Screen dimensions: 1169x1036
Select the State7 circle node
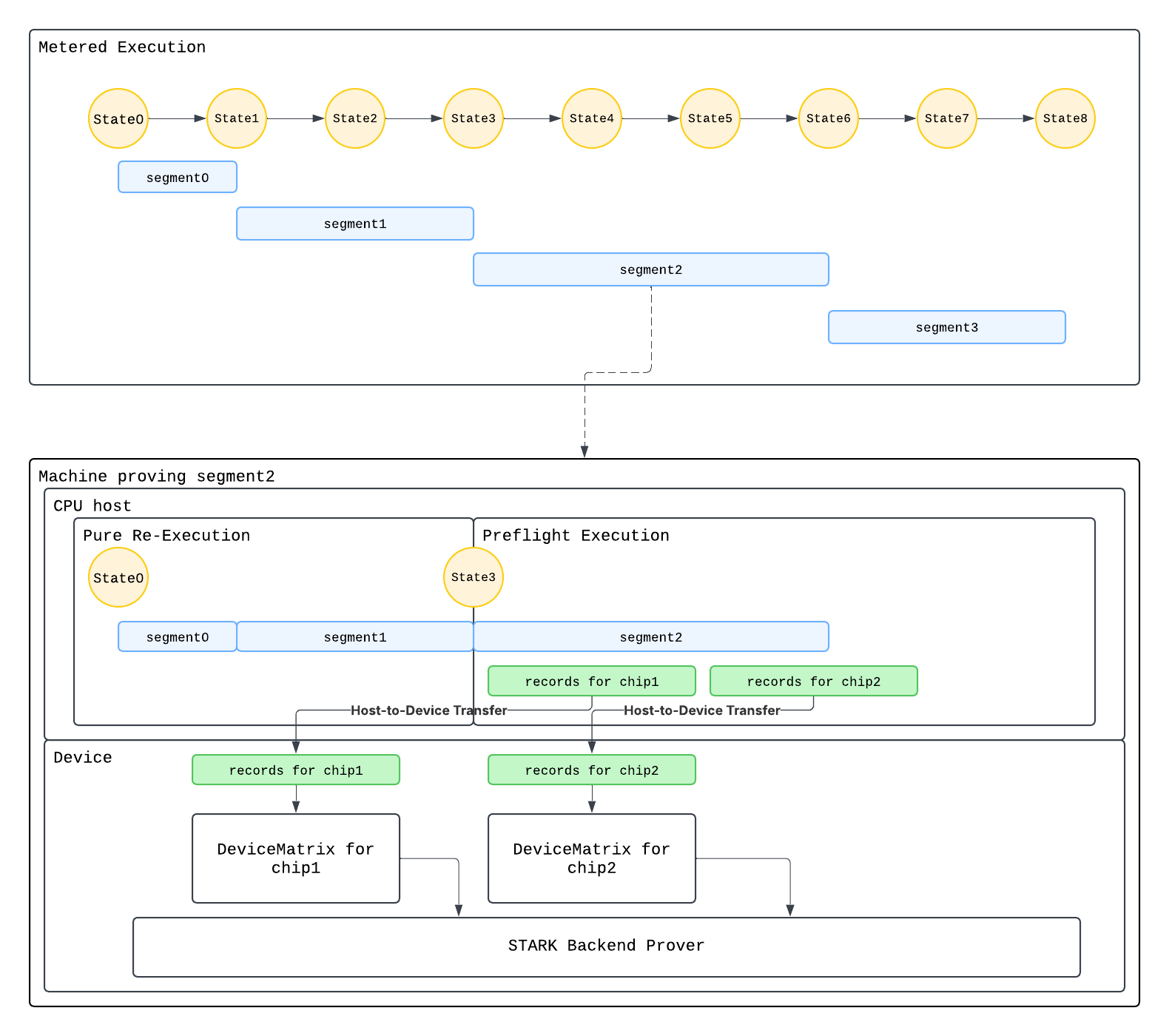point(947,118)
